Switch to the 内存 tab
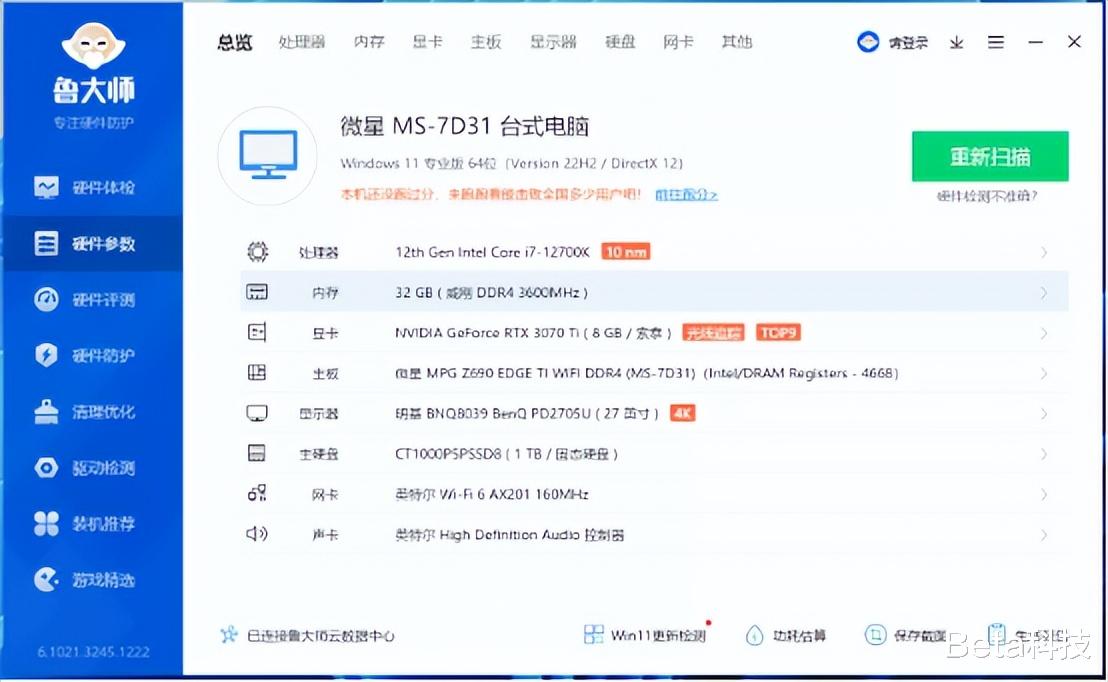Viewport: 1108px width, 682px height. pyautogui.click(x=369, y=42)
